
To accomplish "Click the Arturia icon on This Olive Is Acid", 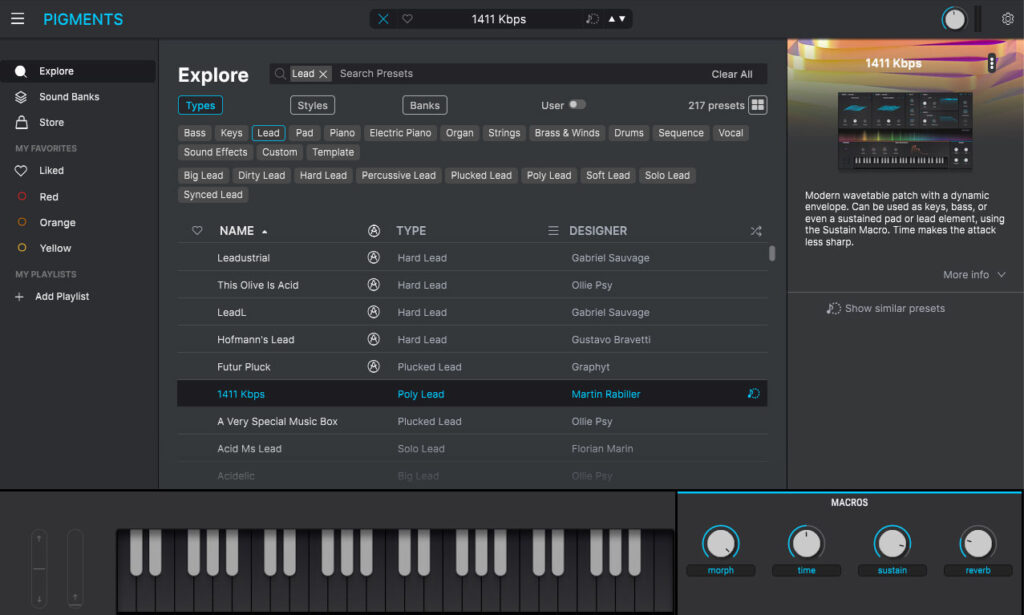I will click(374, 285).
